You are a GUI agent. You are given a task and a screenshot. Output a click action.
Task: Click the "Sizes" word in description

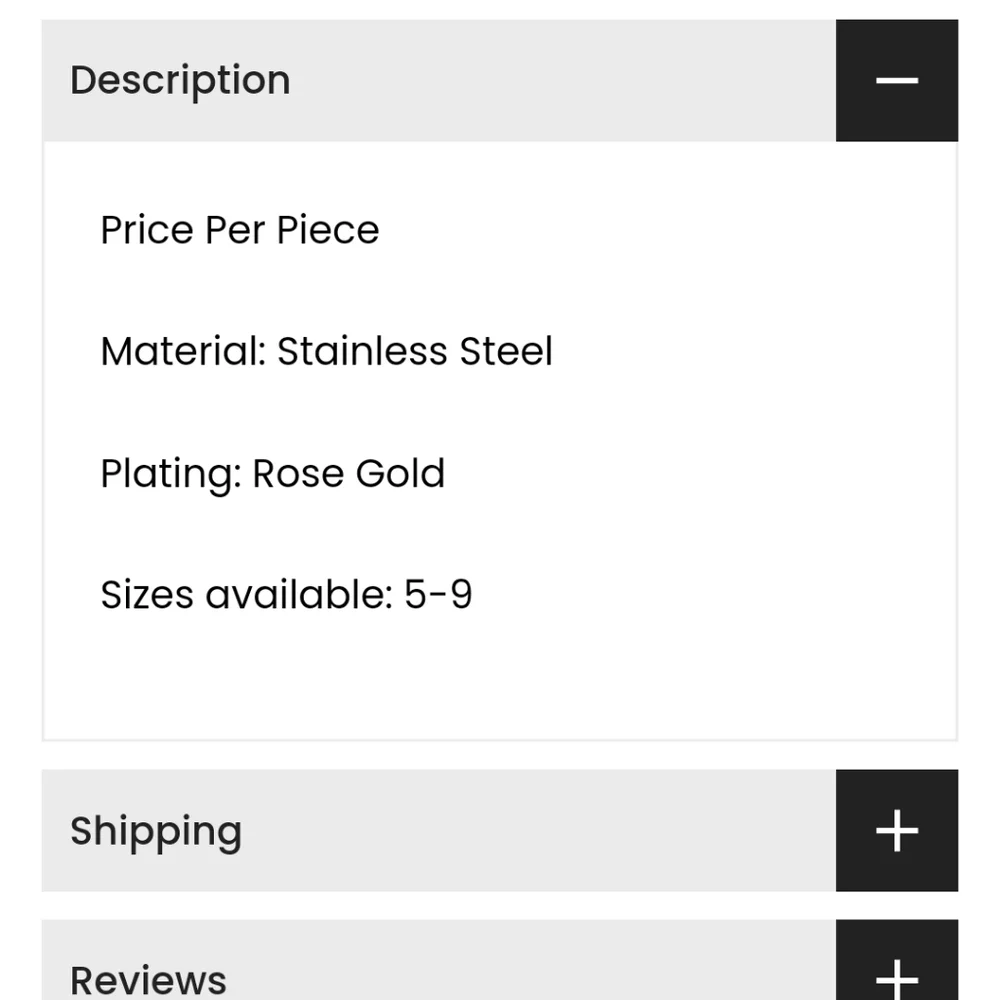pyautogui.click(x=147, y=595)
